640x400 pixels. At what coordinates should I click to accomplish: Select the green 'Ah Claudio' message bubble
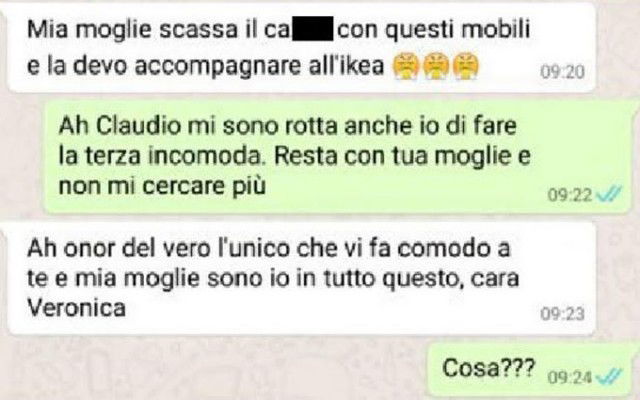(x=338, y=156)
